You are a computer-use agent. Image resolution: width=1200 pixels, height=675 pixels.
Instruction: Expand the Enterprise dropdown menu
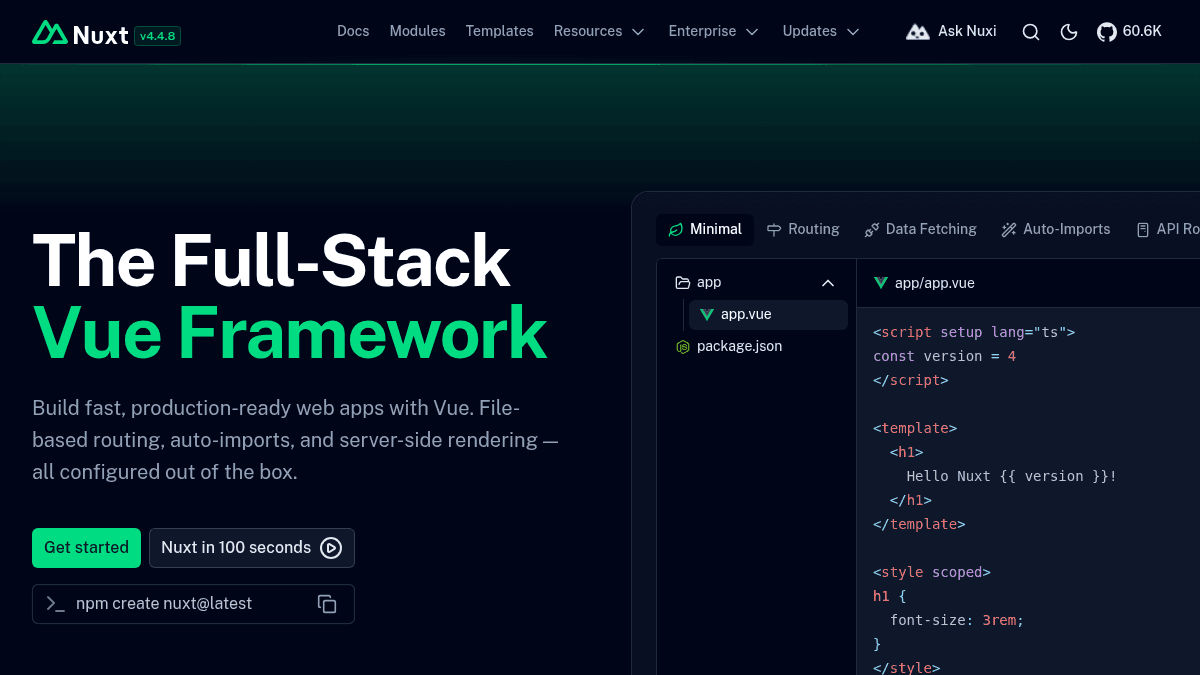click(x=714, y=31)
